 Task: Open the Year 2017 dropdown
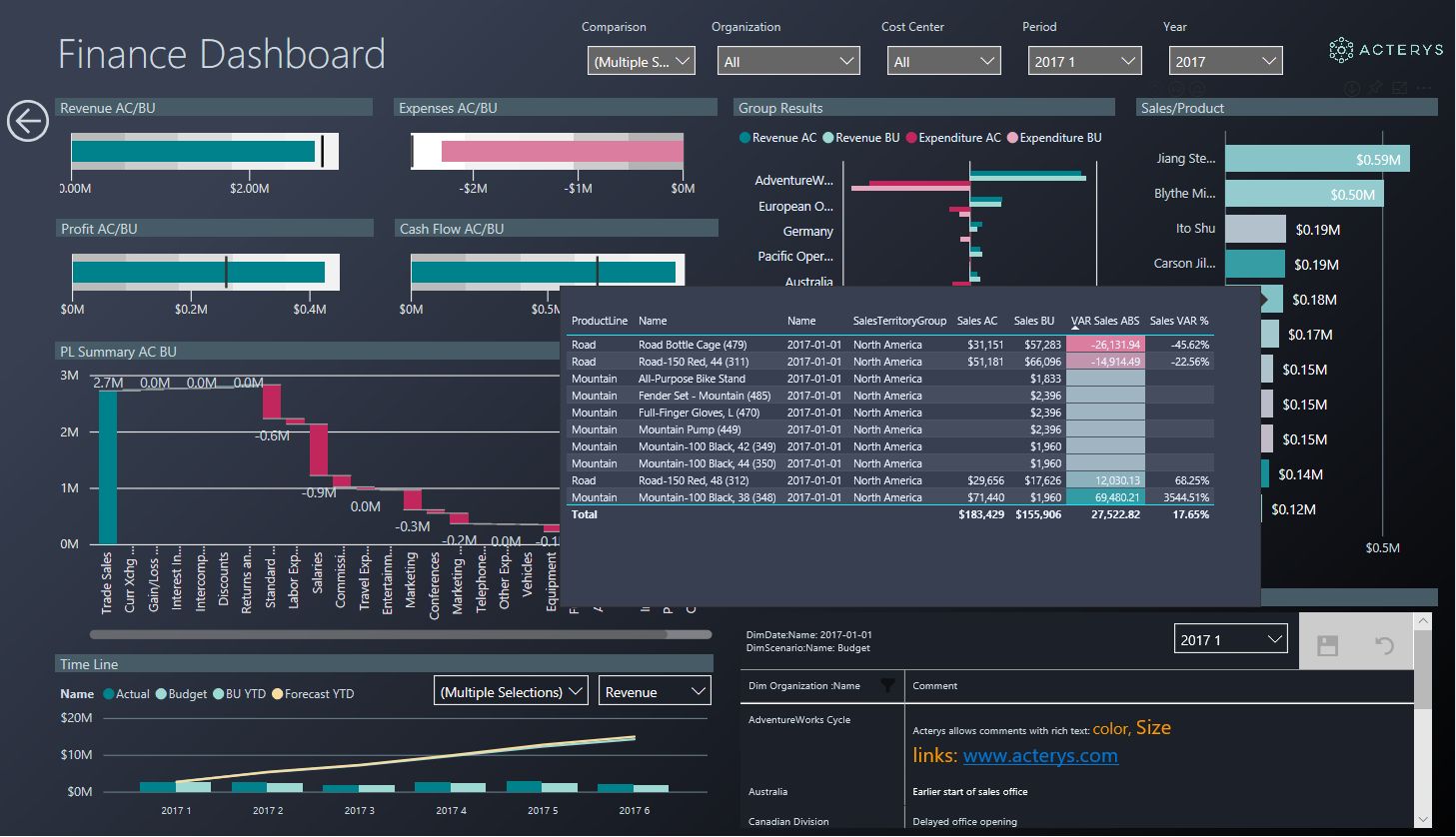click(x=1225, y=62)
